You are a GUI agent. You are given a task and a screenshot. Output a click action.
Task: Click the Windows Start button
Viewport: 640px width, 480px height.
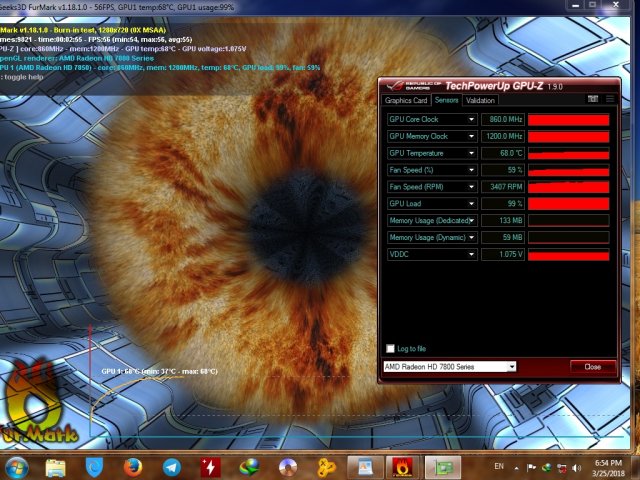(17, 467)
